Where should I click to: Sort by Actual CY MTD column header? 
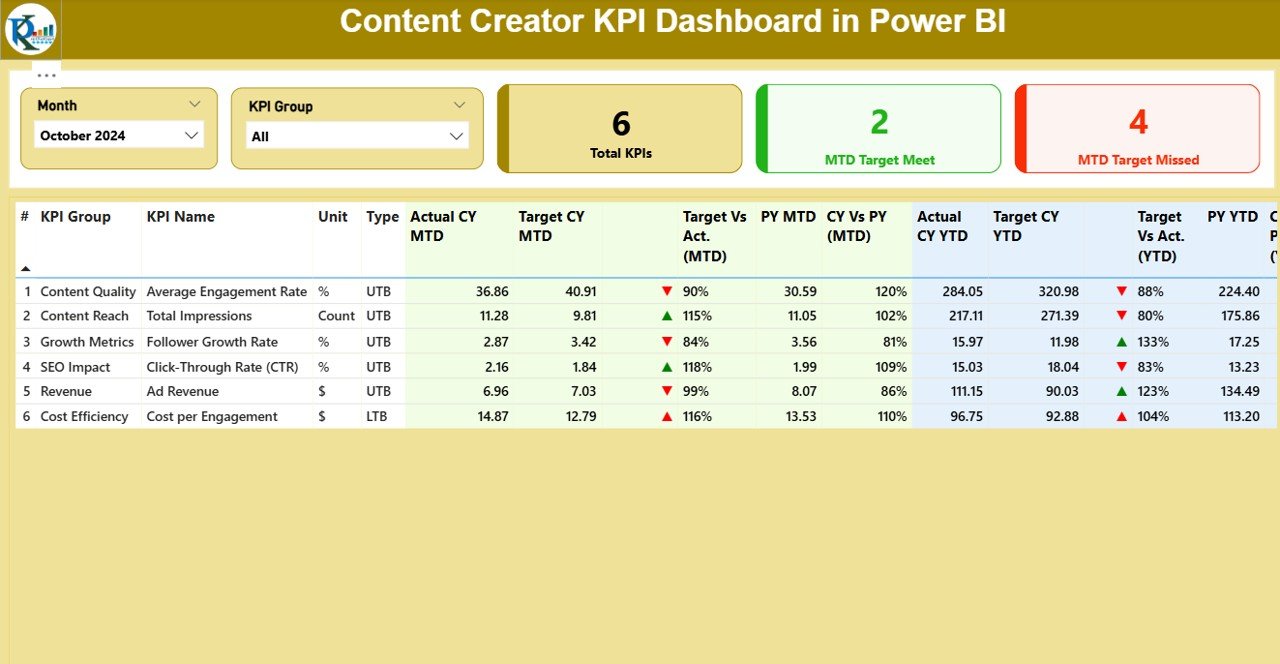tap(443, 227)
